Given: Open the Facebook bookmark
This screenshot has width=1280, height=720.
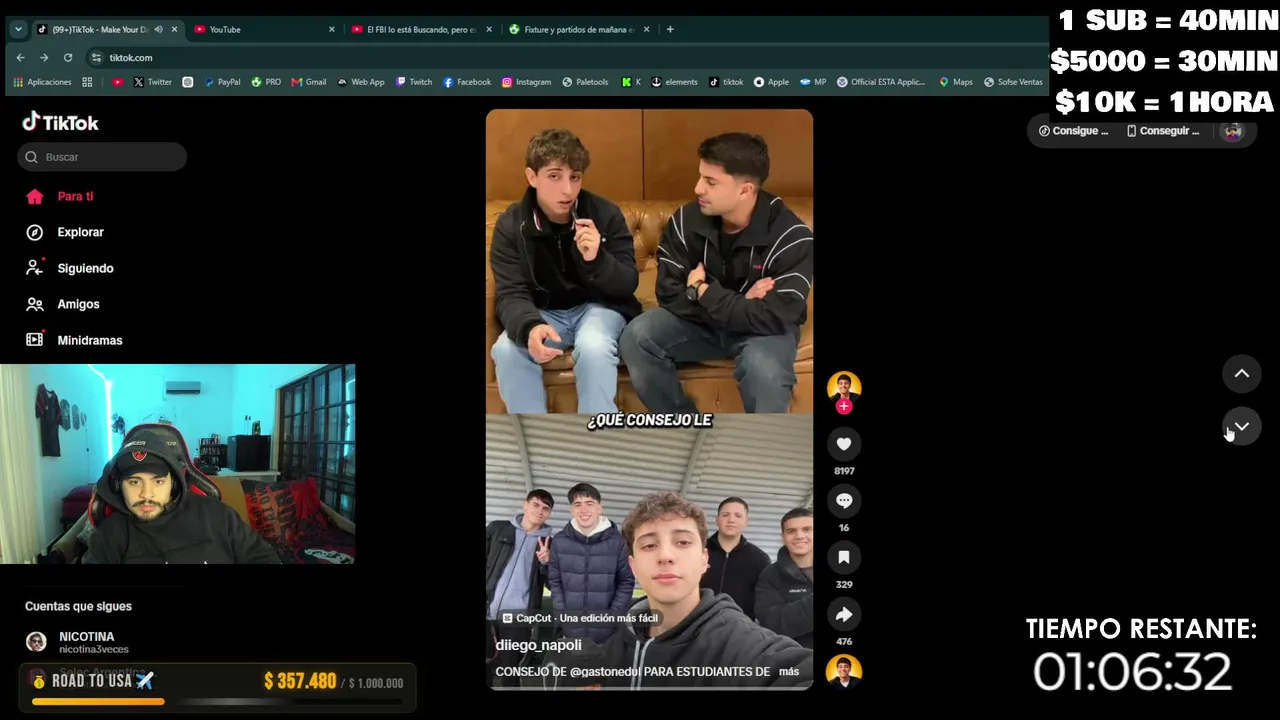Looking at the screenshot, I should (467, 82).
